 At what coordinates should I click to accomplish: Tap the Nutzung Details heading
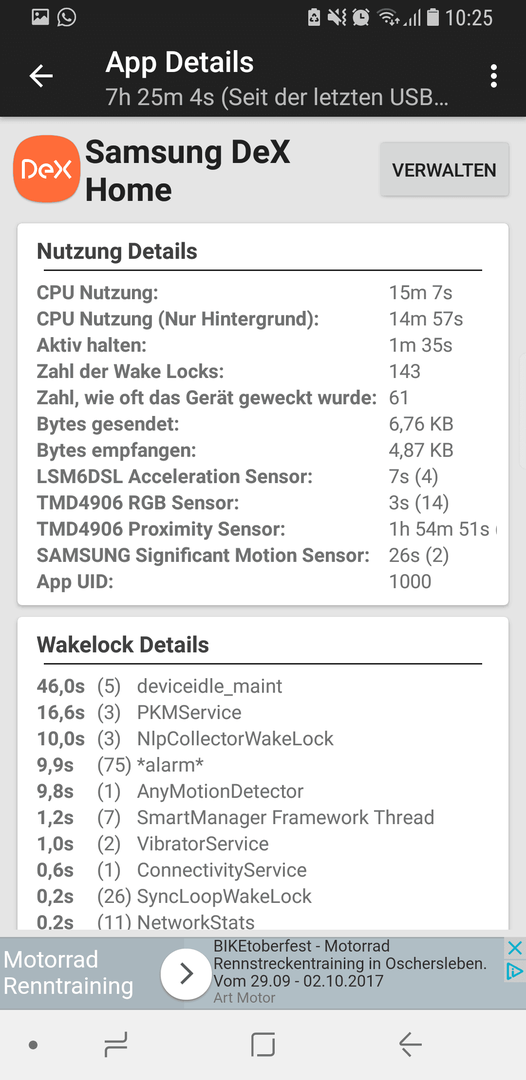click(117, 251)
